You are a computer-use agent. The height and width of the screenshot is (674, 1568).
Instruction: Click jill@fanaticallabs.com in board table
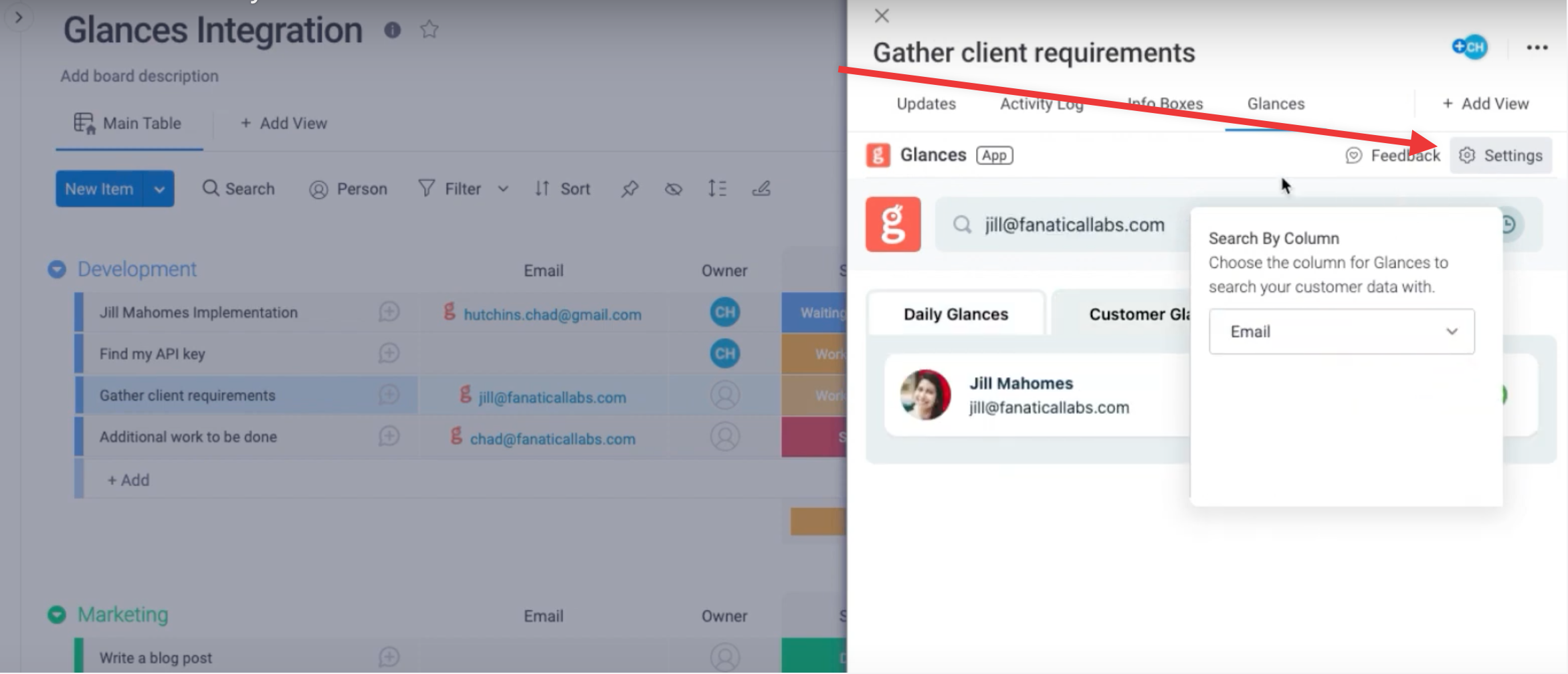(553, 397)
